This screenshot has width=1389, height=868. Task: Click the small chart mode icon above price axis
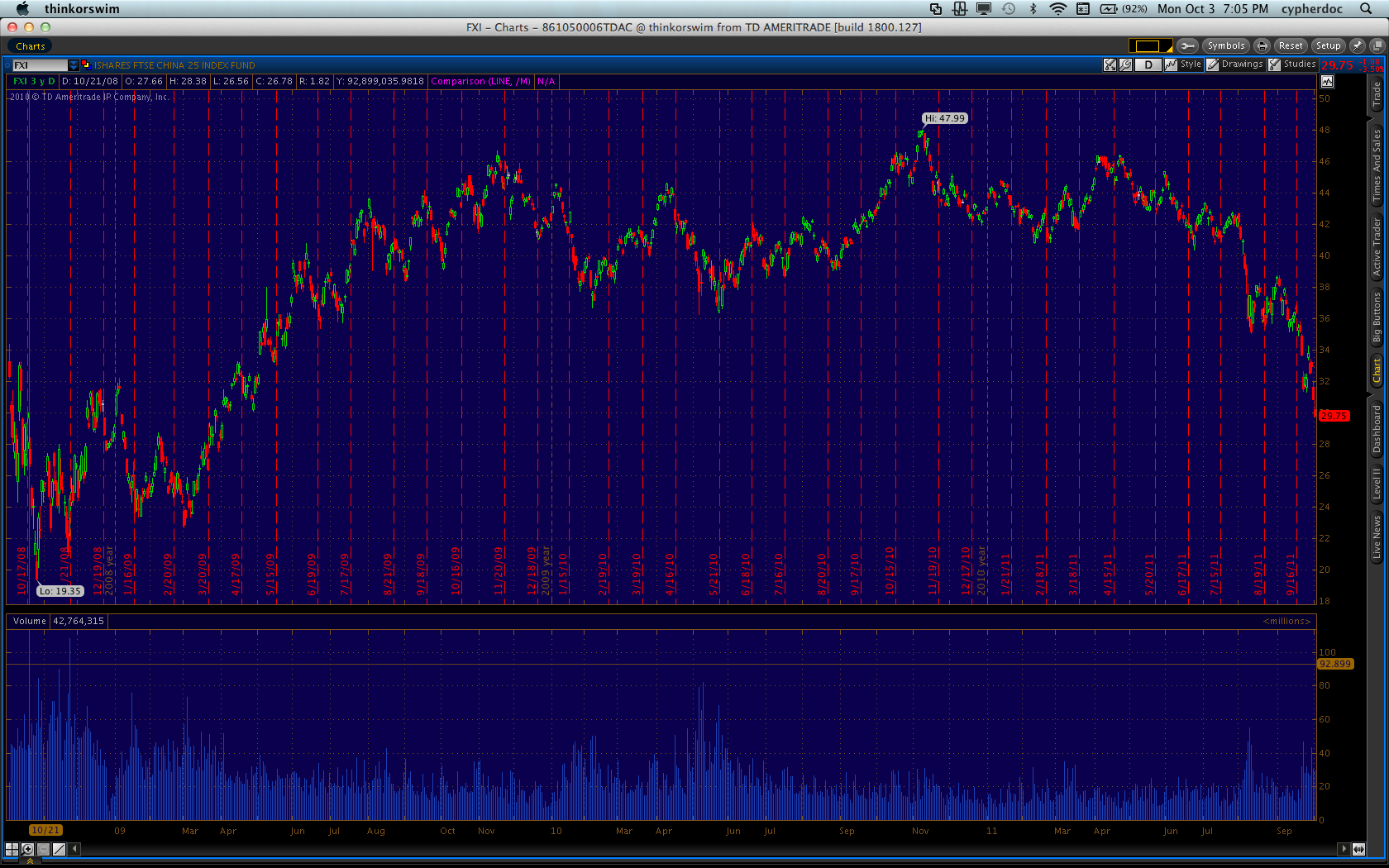point(1327,81)
